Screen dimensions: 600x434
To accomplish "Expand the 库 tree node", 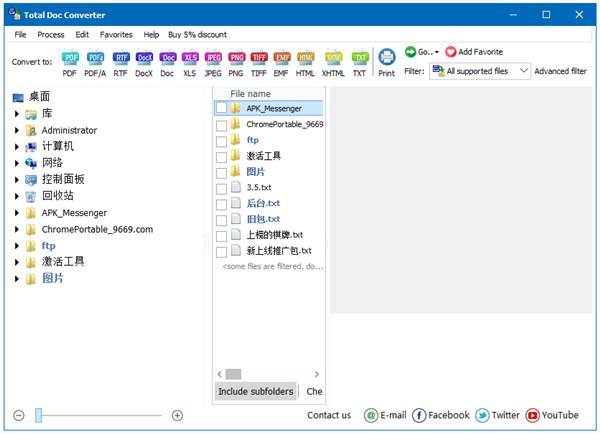I will point(17,114).
